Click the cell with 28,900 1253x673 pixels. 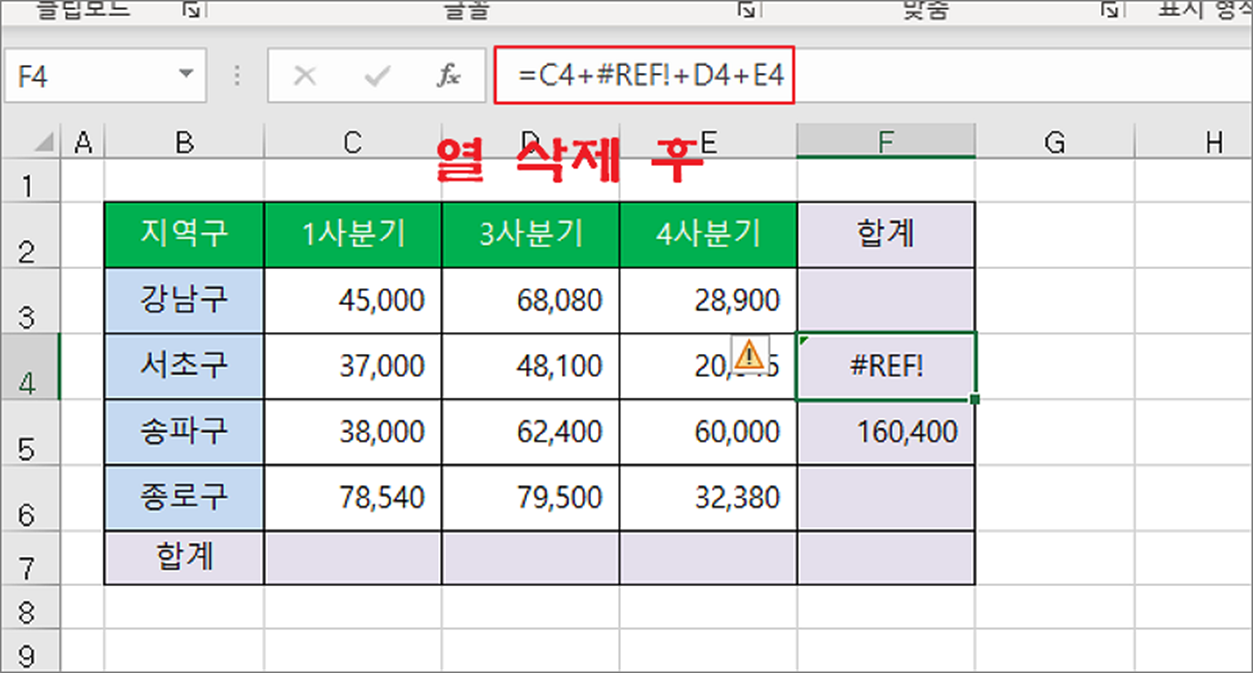click(709, 300)
